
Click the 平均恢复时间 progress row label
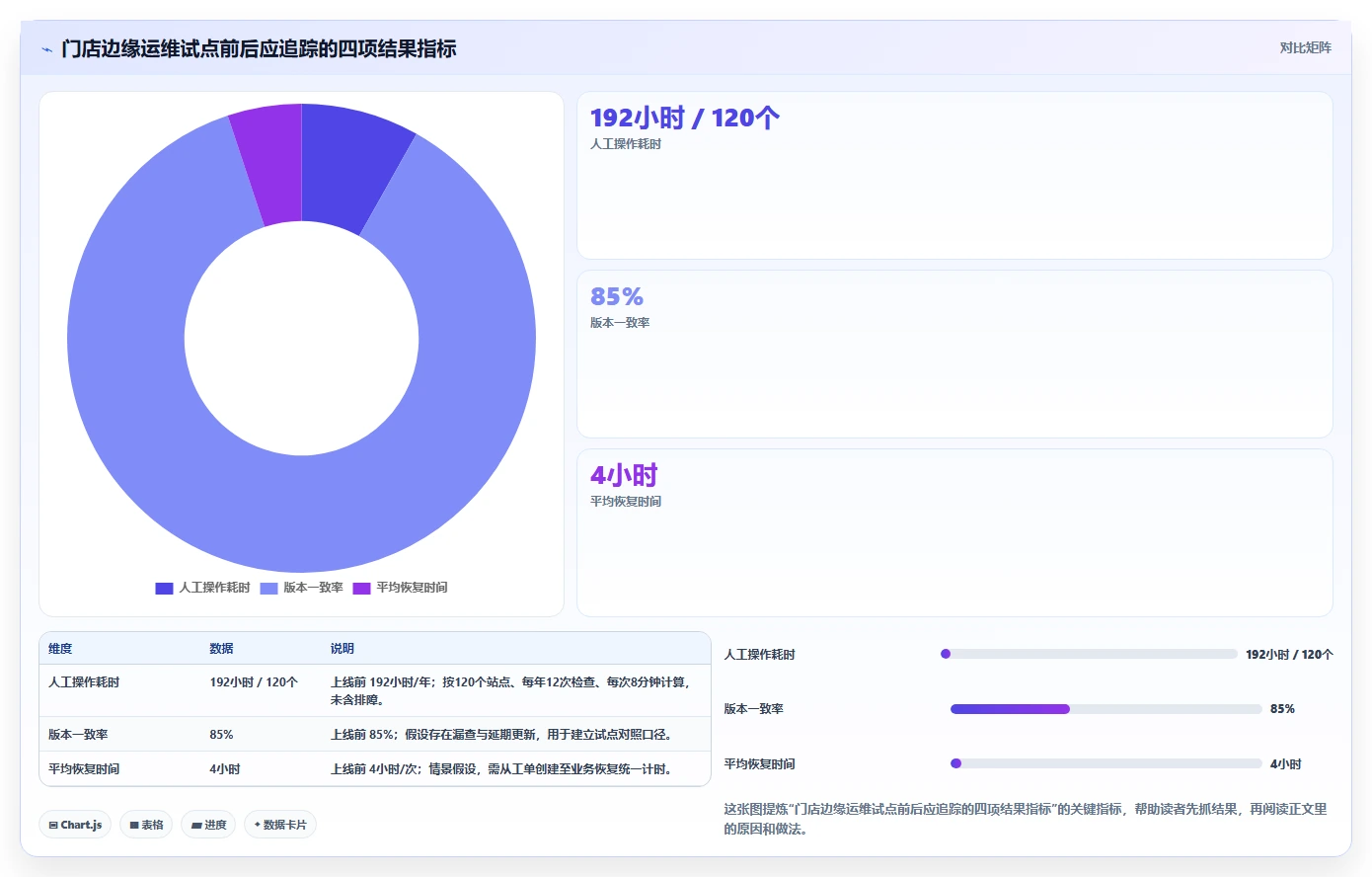tap(759, 764)
